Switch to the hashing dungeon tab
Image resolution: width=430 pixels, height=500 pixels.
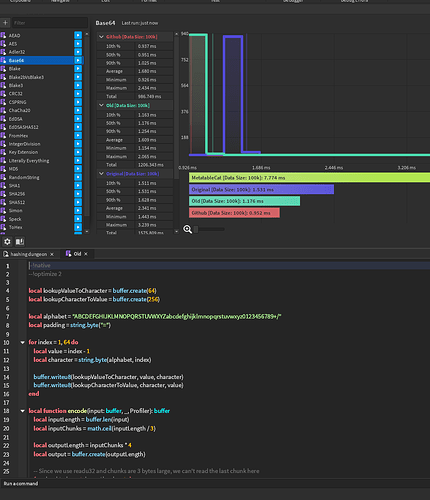tap(29, 254)
